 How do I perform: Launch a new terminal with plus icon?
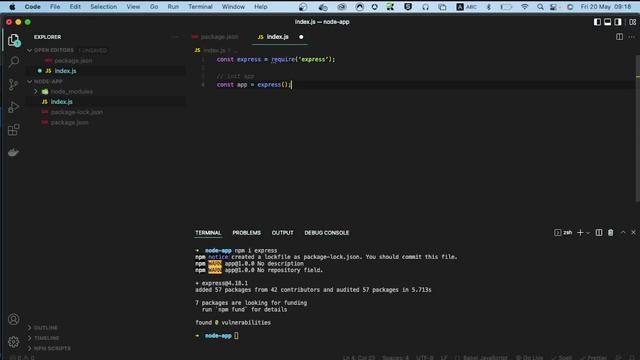click(x=580, y=233)
